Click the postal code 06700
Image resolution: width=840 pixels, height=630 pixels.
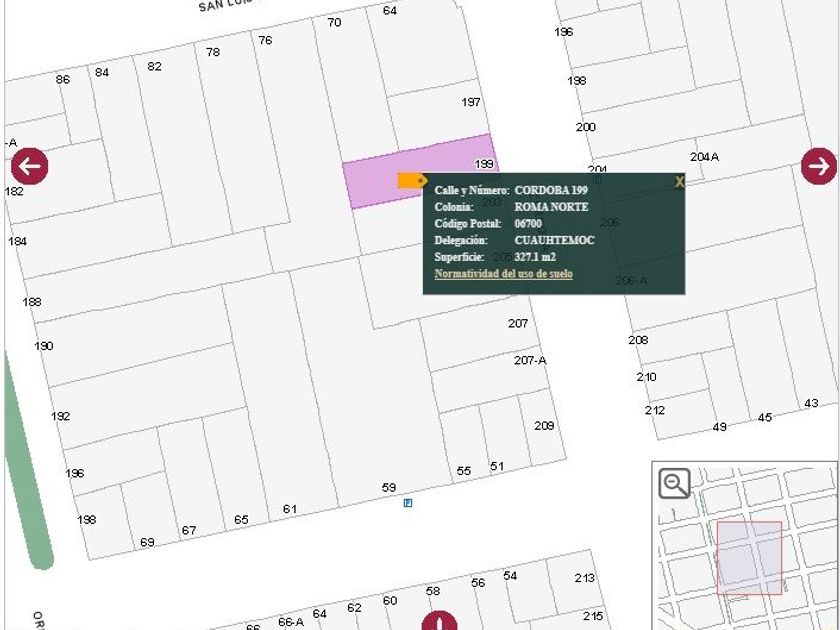(x=528, y=223)
